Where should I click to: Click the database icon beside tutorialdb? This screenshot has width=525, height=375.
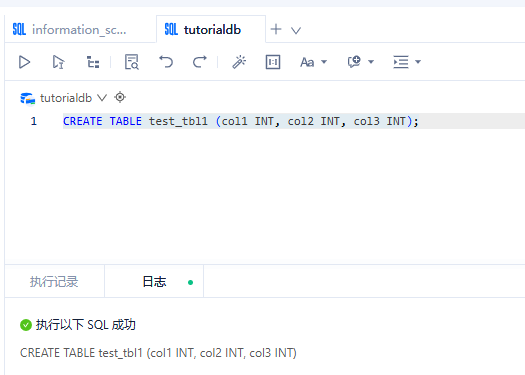(28, 99)
